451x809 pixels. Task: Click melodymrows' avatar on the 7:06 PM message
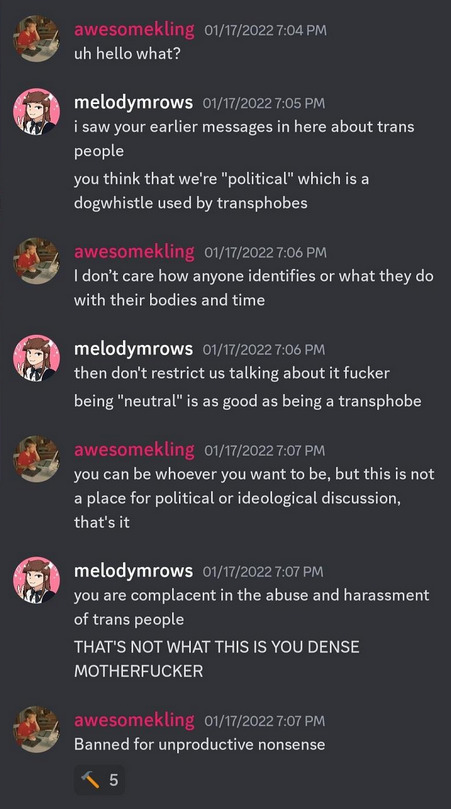[x=36, y=358]
